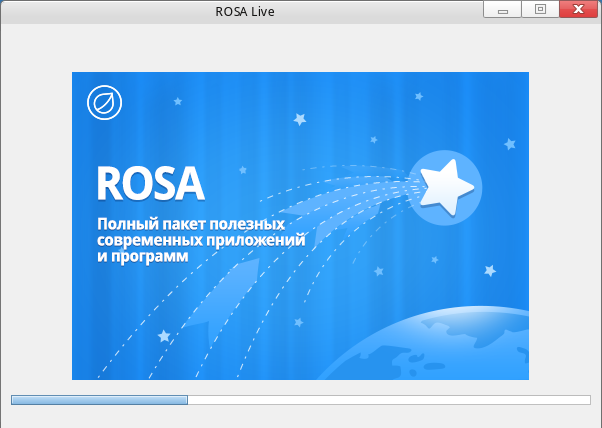Click the 'ROSA Live' window title
The width and height of the screenshot is (602, 428).
(x=245, y=12)
